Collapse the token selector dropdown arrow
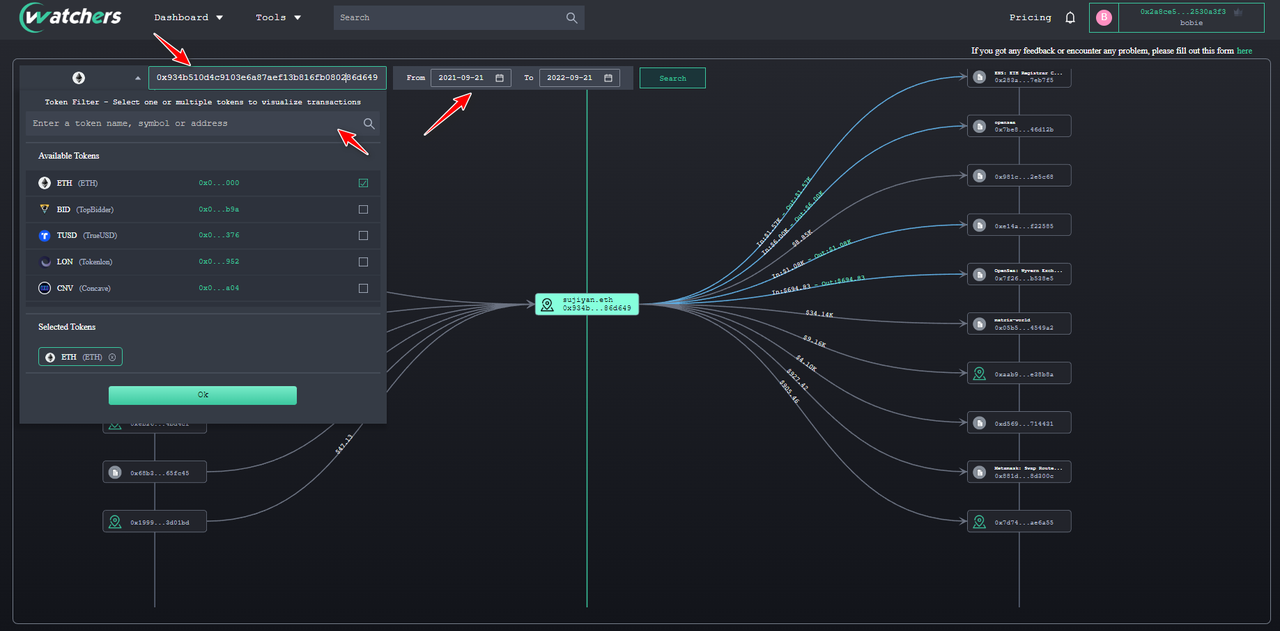Screen dimensions: 1280x631 click(x=137, y=78)
